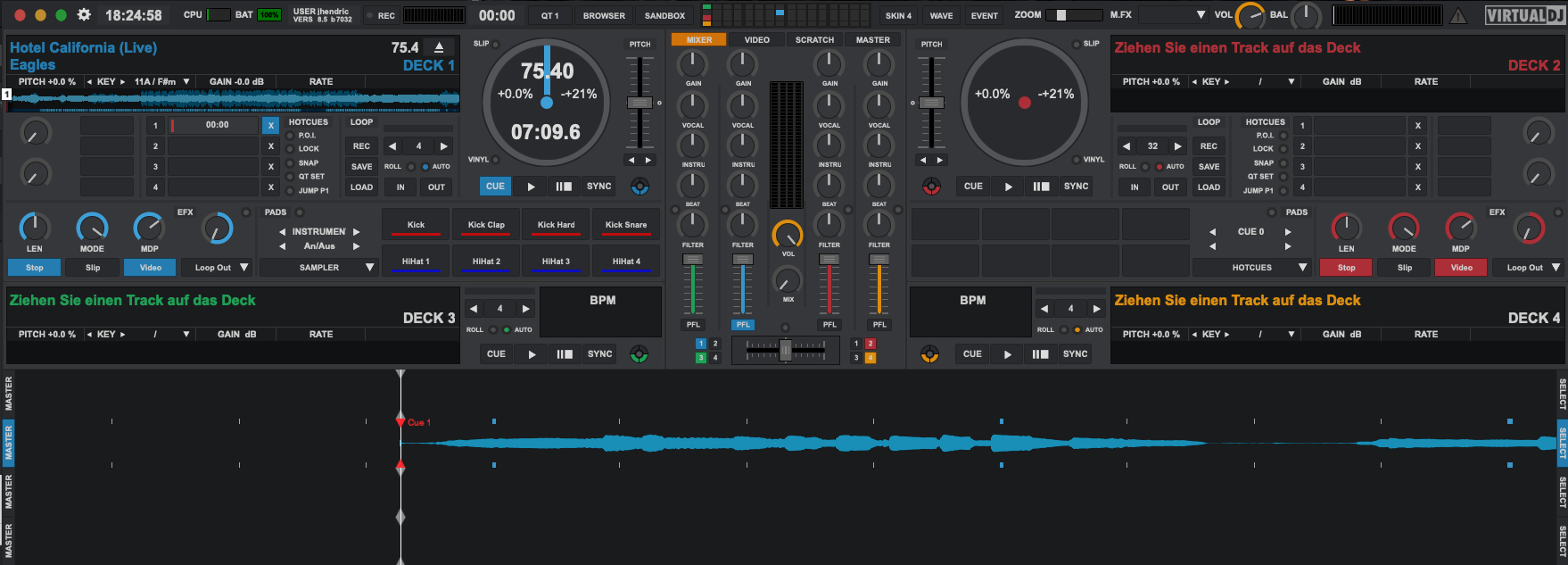Open Deck 1 Loop Out effect dropdown
This screenshot has height=565, width=1568.
[x=243, y=267]
